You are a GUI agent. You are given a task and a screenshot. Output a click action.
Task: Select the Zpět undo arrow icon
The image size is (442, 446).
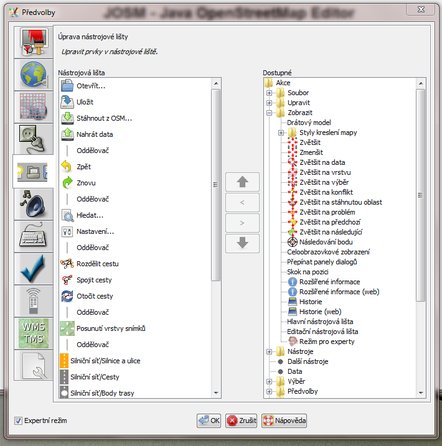coord(67,166)
